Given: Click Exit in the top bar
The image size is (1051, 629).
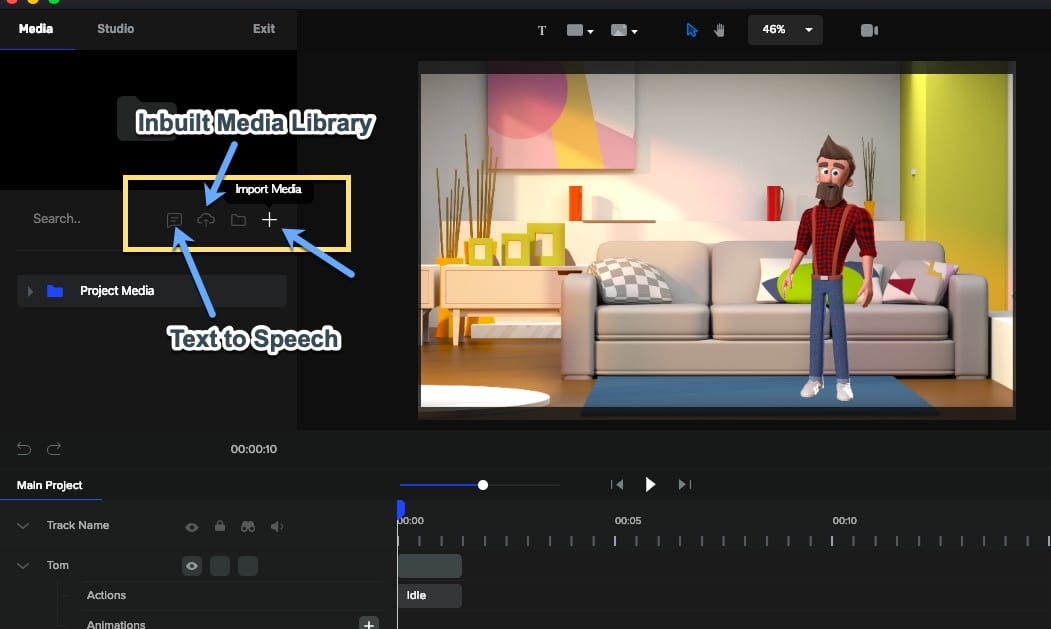Looking at the screenshot, I should coord(263,29).
